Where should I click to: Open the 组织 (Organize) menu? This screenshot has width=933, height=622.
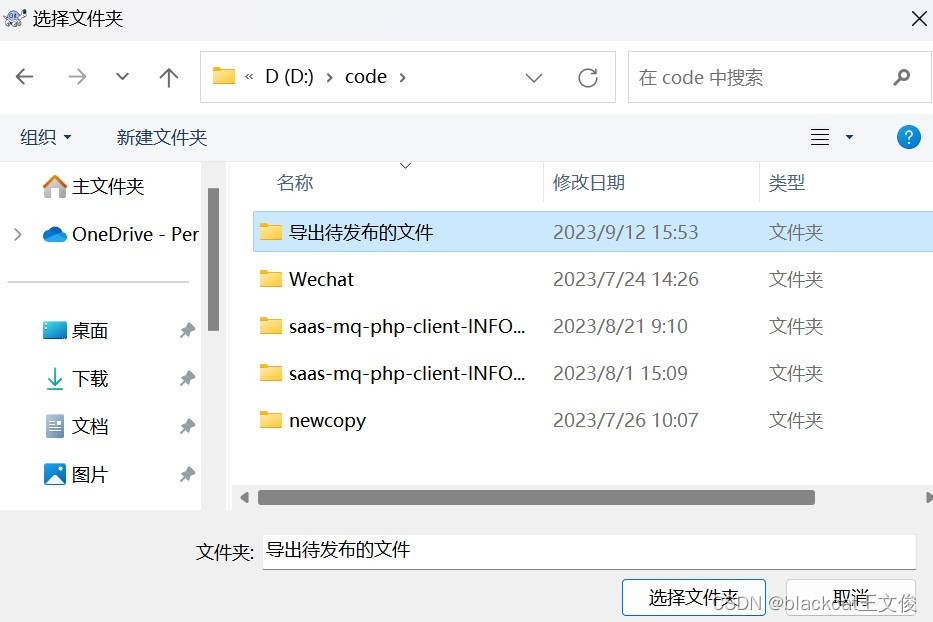point(44,137)
